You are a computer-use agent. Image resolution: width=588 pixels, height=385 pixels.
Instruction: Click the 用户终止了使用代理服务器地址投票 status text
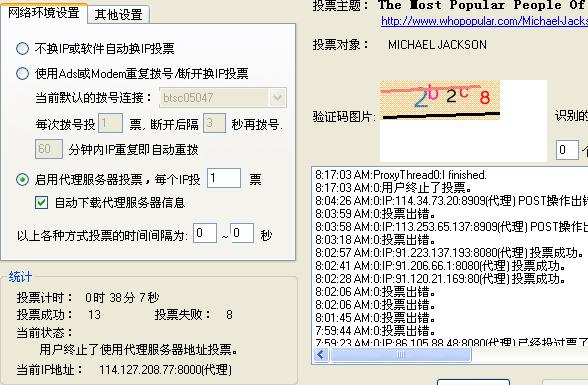point(138,350)
